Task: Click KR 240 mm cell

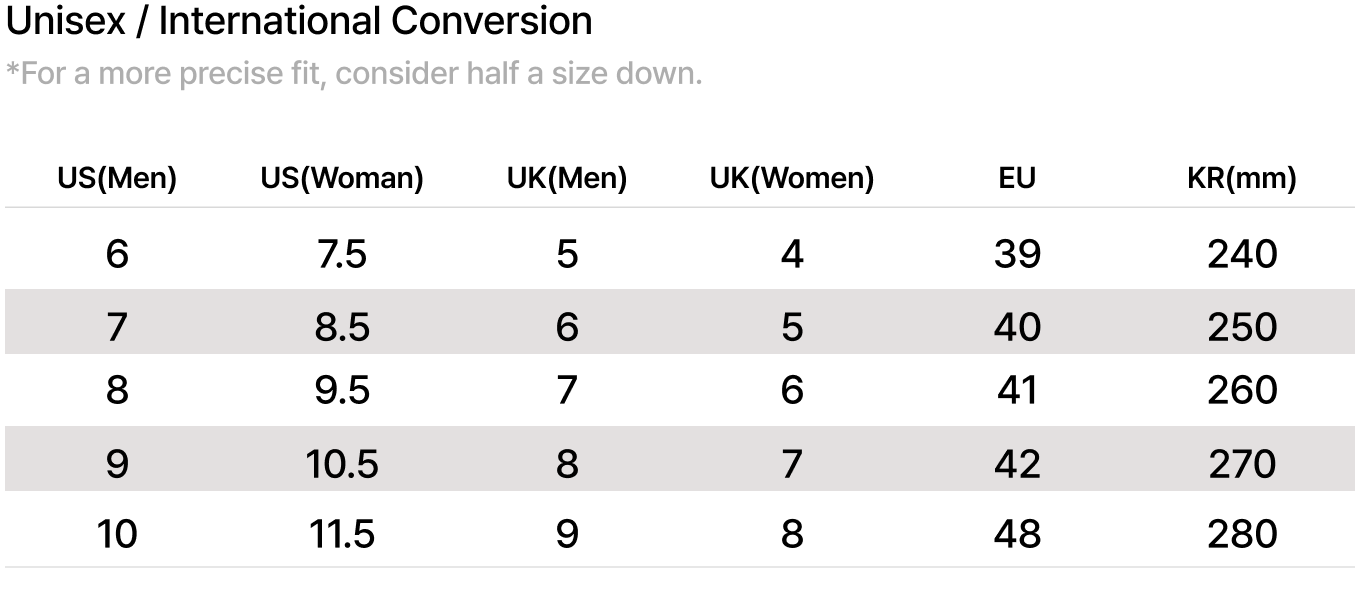Action: [x=1242, y=255]
